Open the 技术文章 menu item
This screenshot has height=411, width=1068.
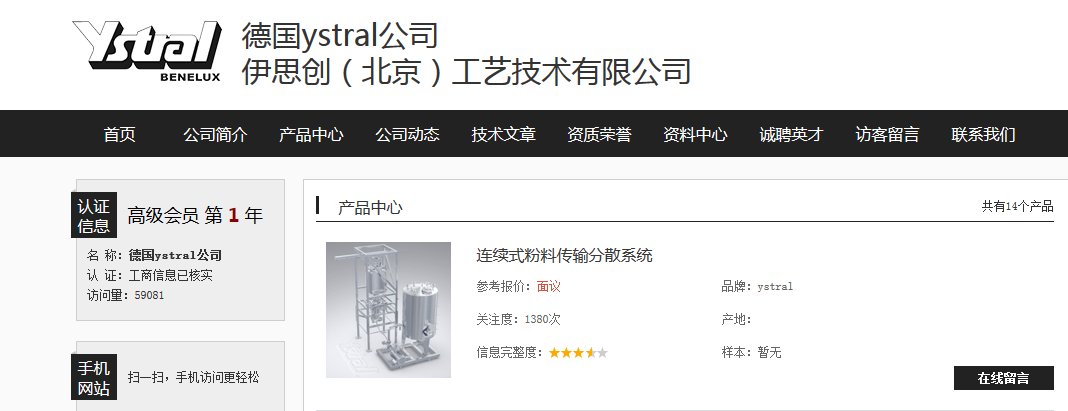click(x=503, y=134)
